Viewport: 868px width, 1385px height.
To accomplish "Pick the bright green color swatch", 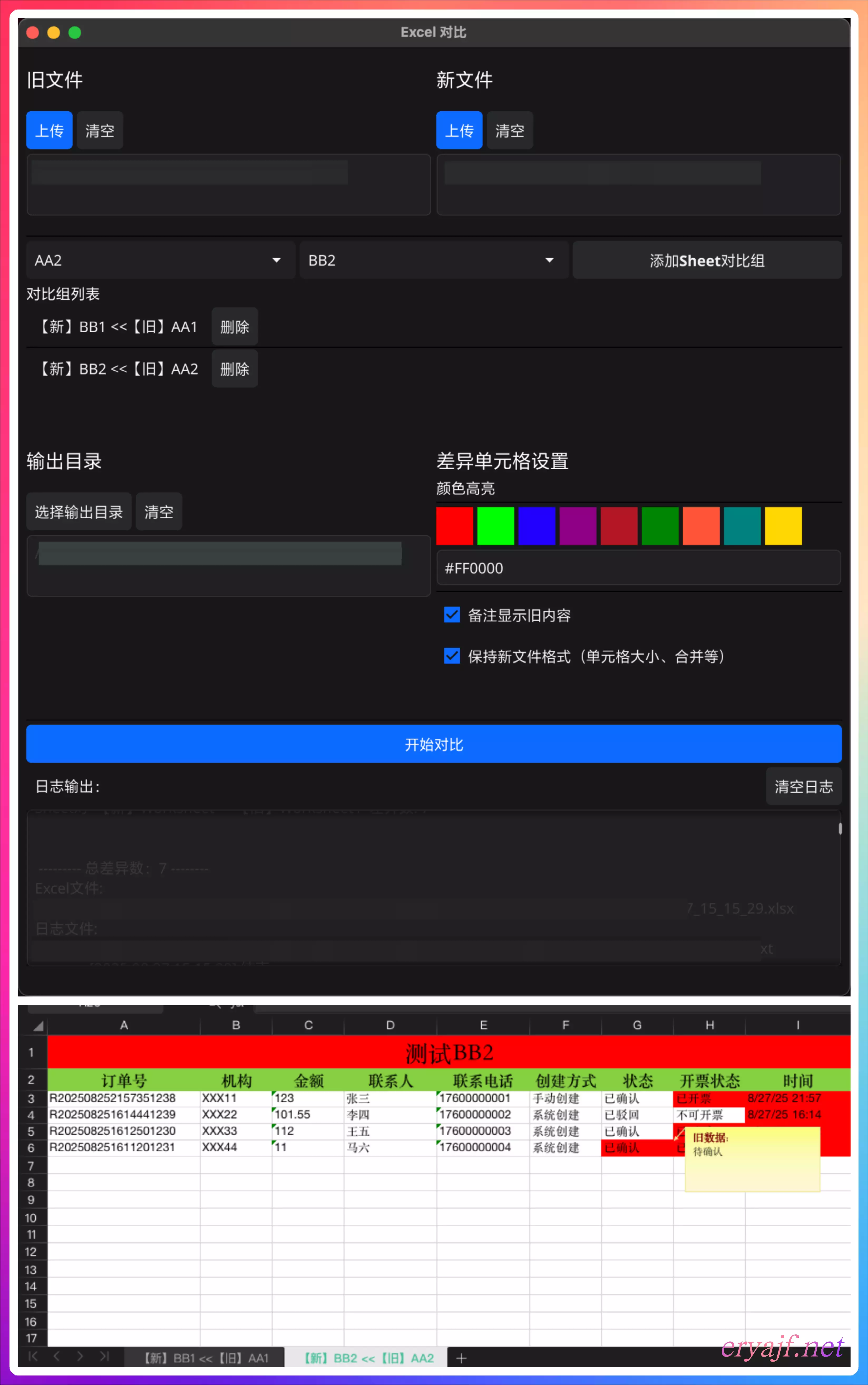I will (x=495, y=525).
